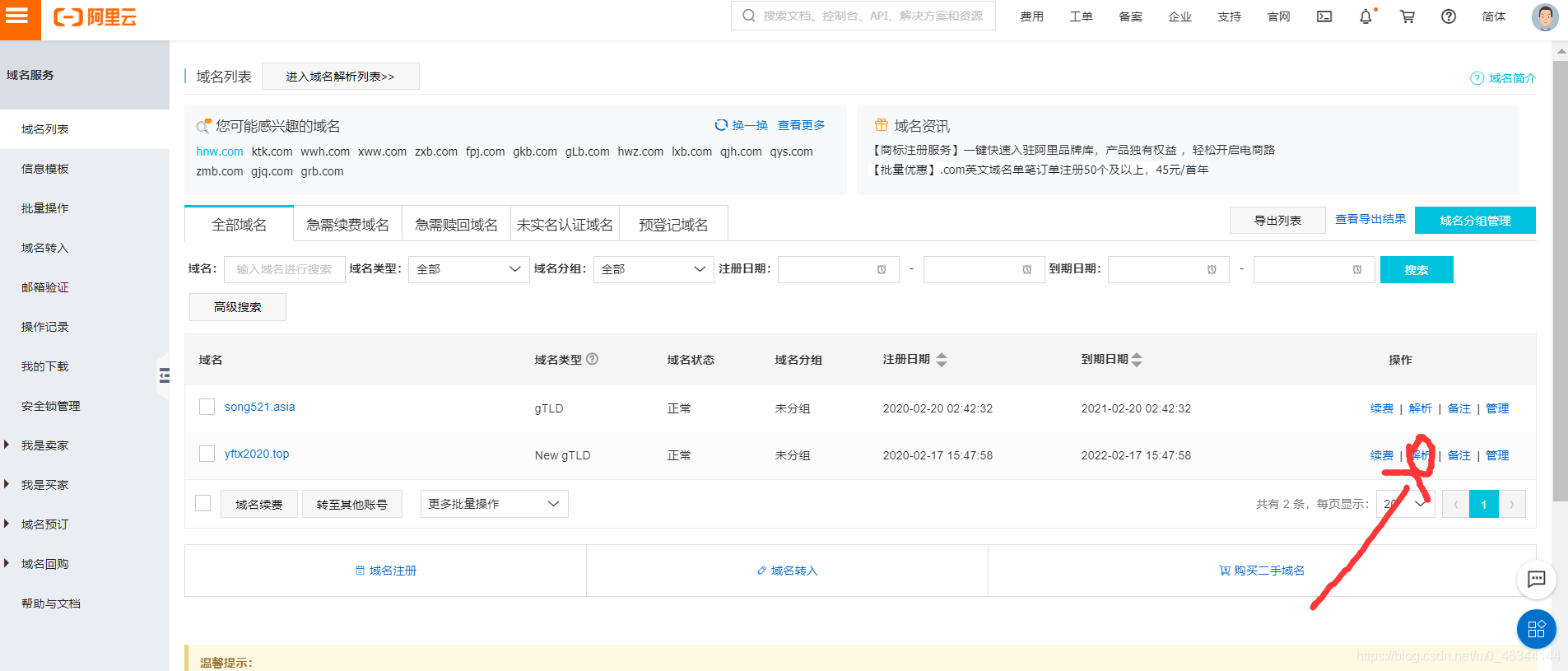Viewport: 1568px width, 671px height.
Task: Open domain song521.asia link
Action: [x=259, y=407]
